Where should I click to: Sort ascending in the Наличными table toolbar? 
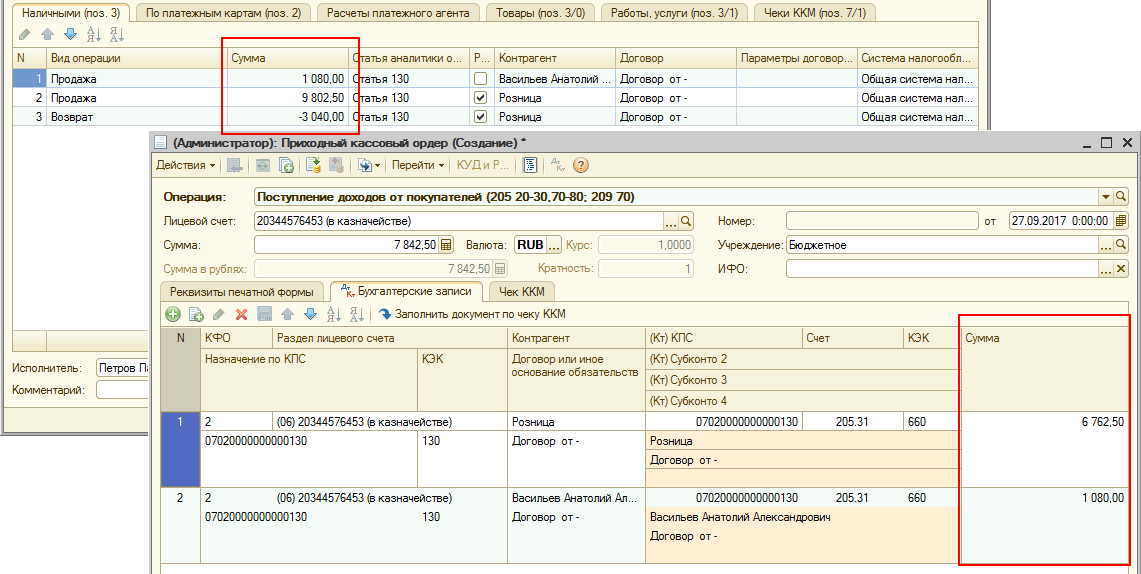[x=94, y=34]
